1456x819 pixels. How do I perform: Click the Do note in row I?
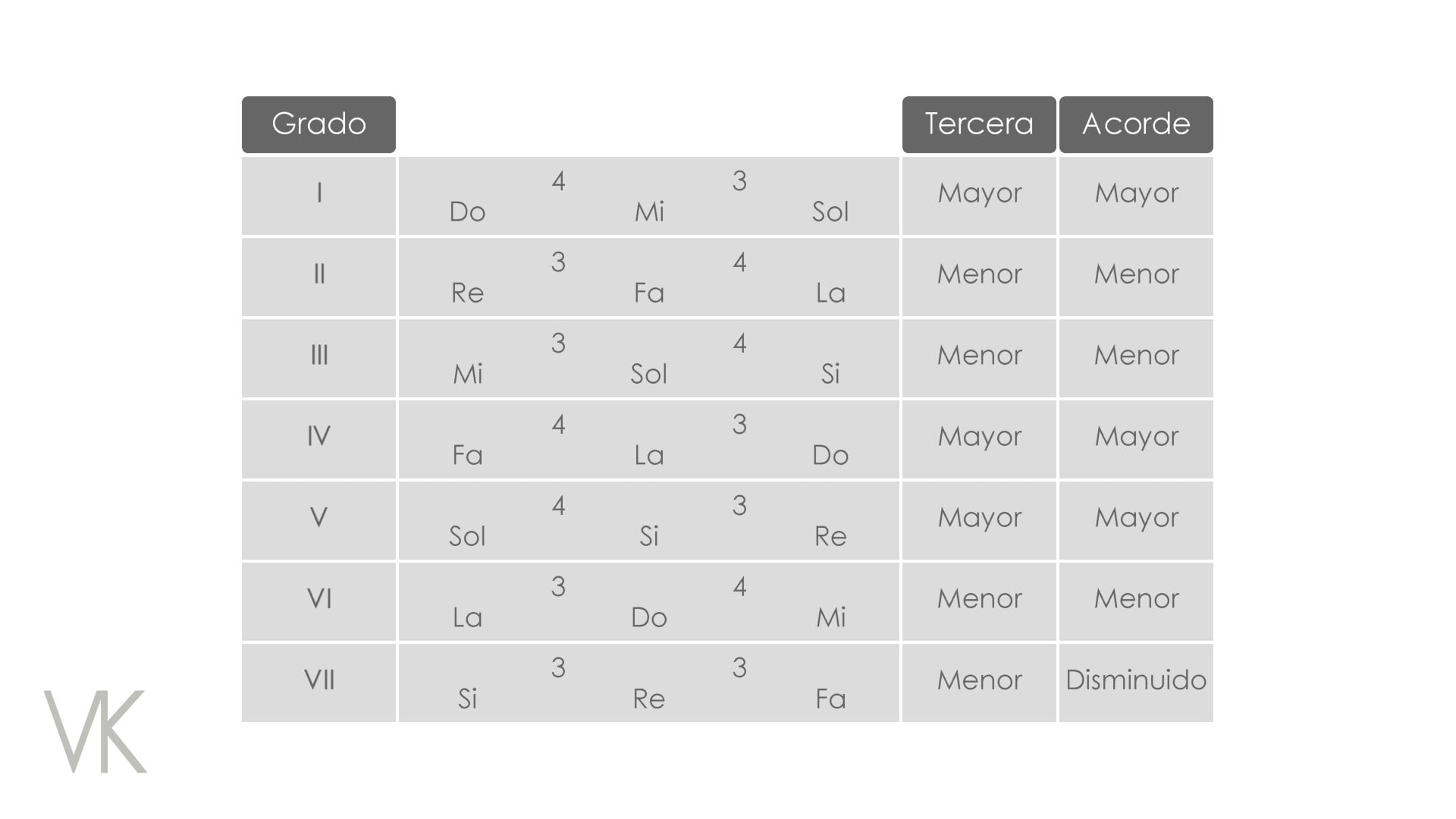(x=467, y=212)
